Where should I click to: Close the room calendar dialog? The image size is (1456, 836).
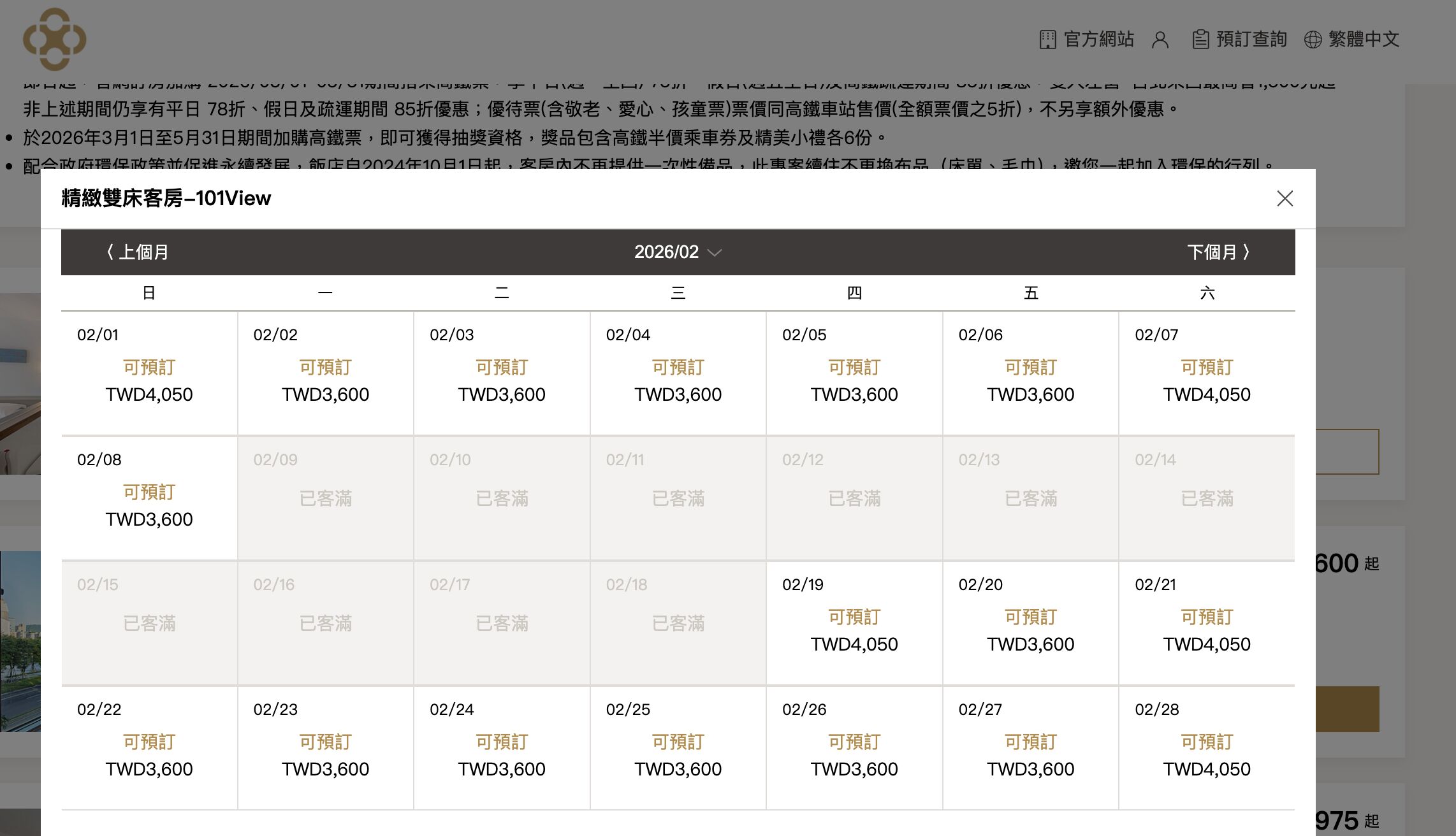[1285, 198]
